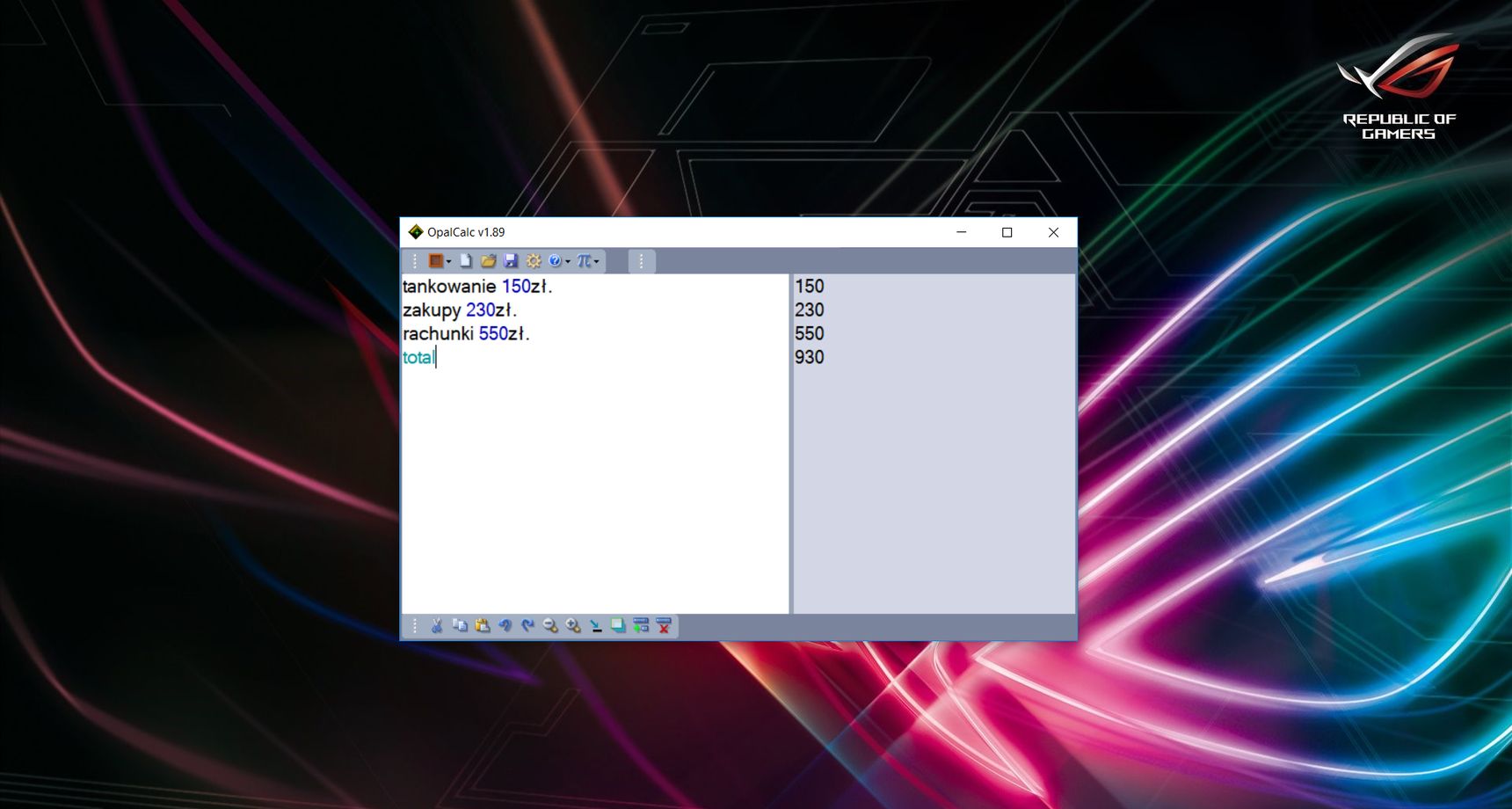Save the sheet with the floppy disk icon
Image resolution: width=1512 pixels, height=809 pixels.
pos(511,261)
